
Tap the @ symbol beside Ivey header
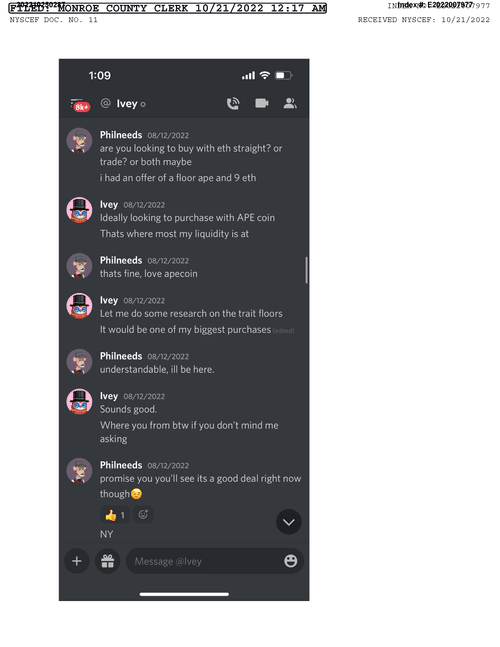point(106,103)
